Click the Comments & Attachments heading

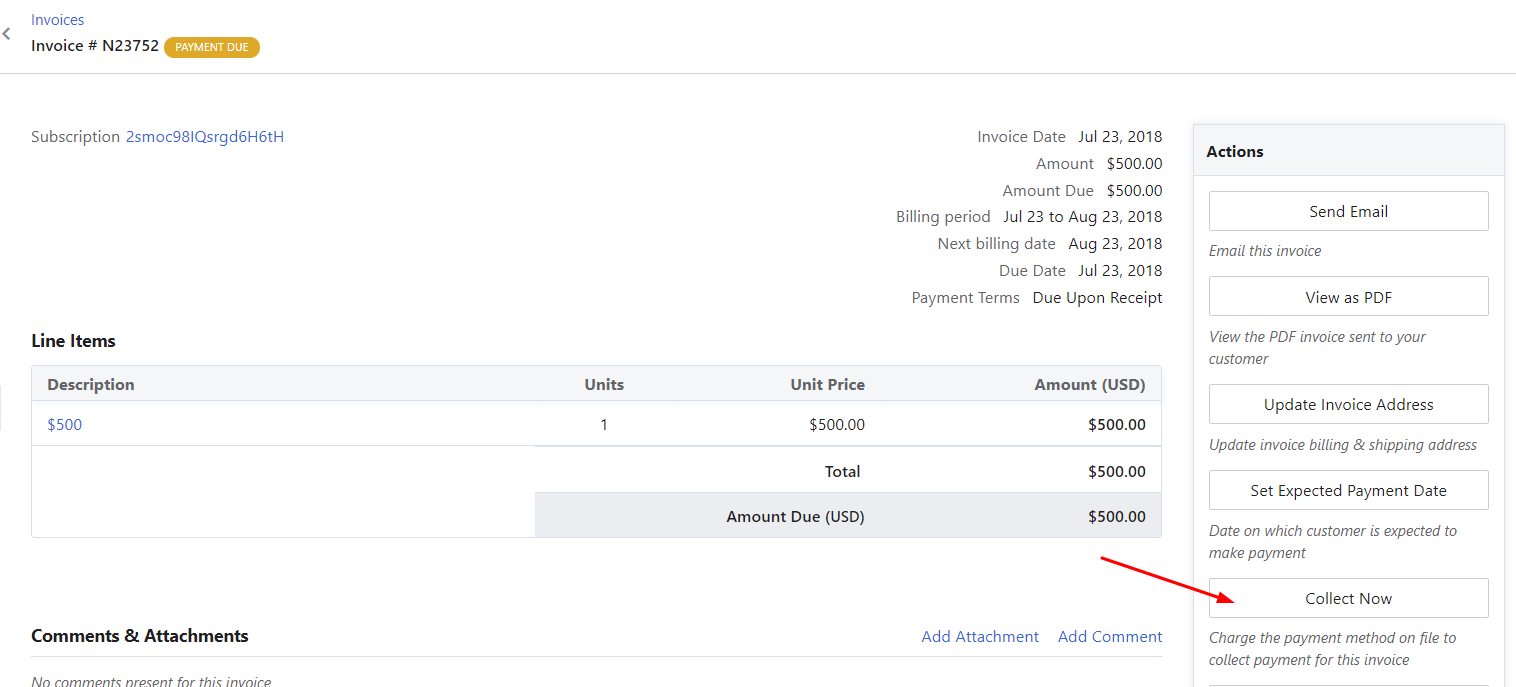(140, 636)
